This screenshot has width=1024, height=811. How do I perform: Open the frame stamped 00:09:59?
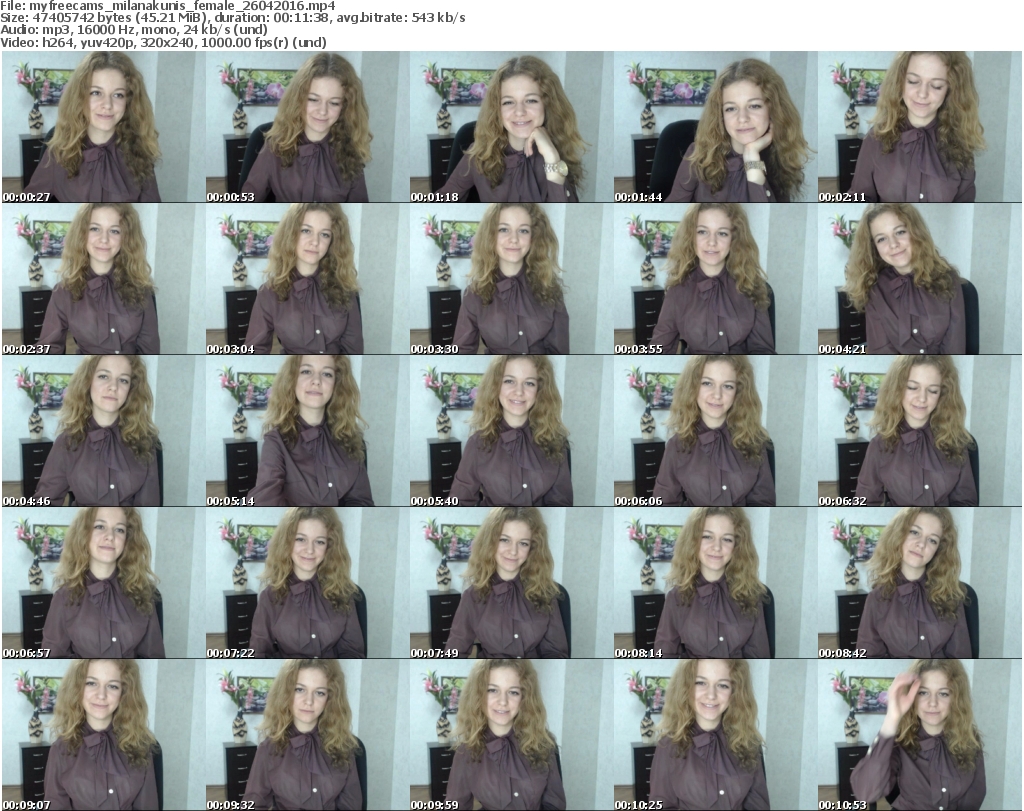(x=511, y=735)
